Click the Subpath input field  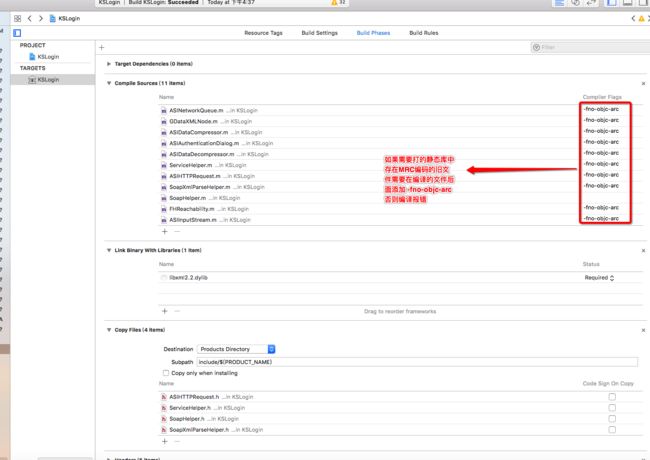pos(417,362)
